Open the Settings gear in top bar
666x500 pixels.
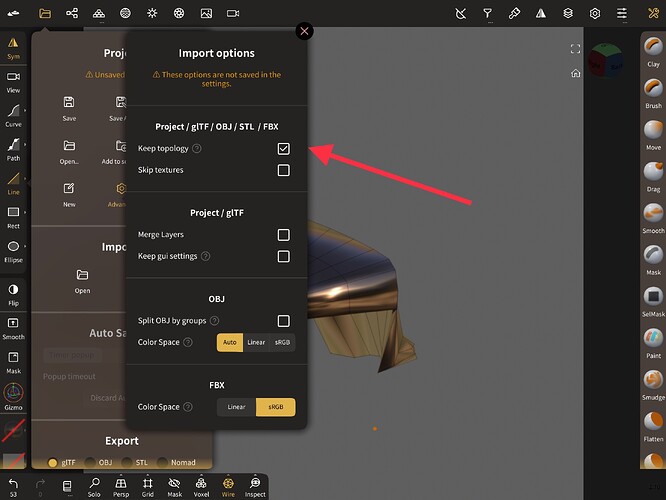pyautogui.click(x=595, y=14)
